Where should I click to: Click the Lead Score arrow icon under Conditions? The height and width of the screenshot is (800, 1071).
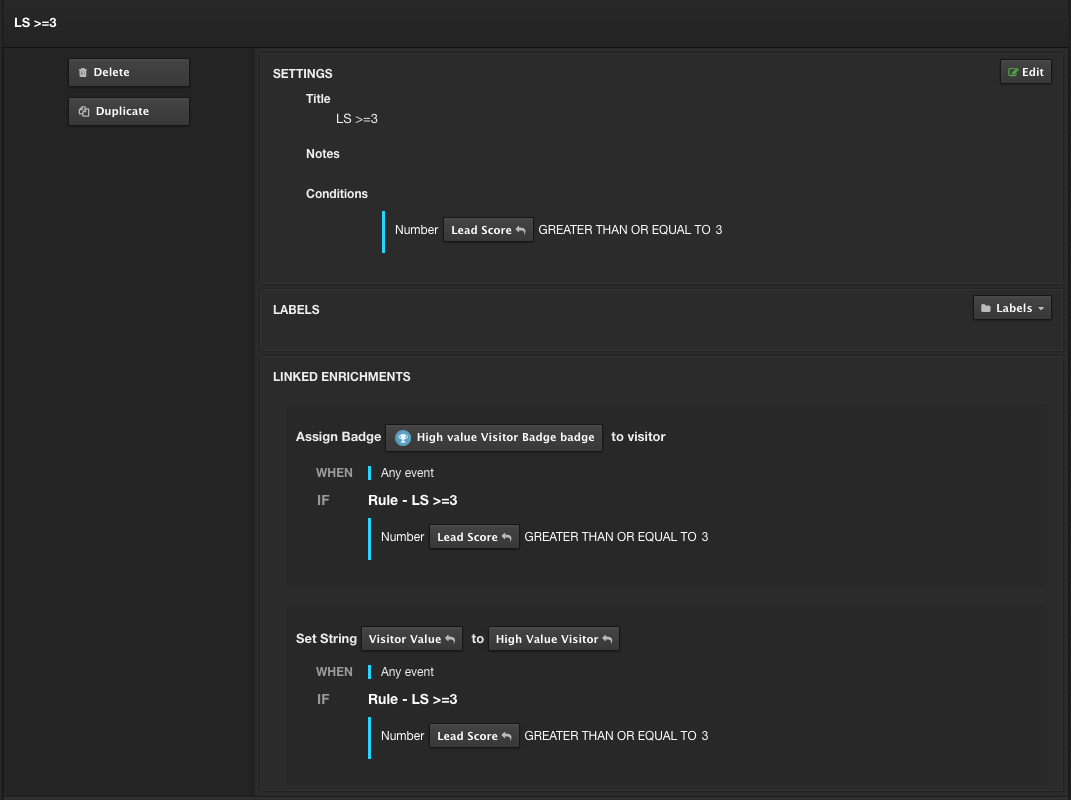pyautogui.click(x=521, y=230)
